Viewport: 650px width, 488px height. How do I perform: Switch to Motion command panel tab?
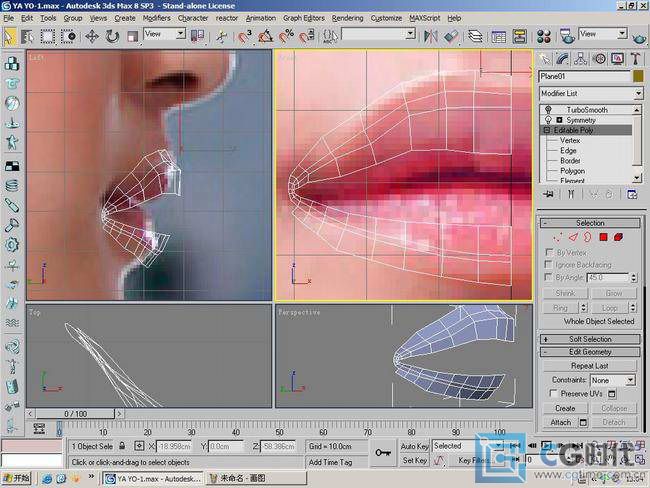click(x=599, y=59)
